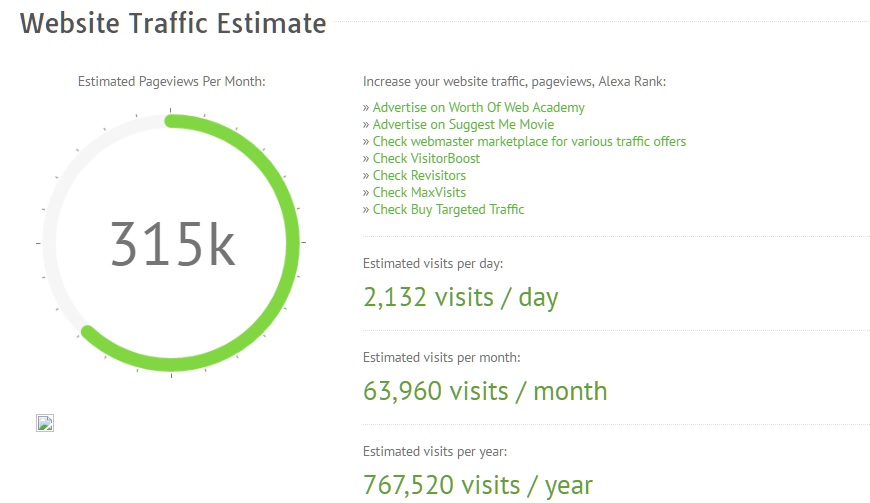Click the 315k value inside the gauge

click(x=173, y=245)
